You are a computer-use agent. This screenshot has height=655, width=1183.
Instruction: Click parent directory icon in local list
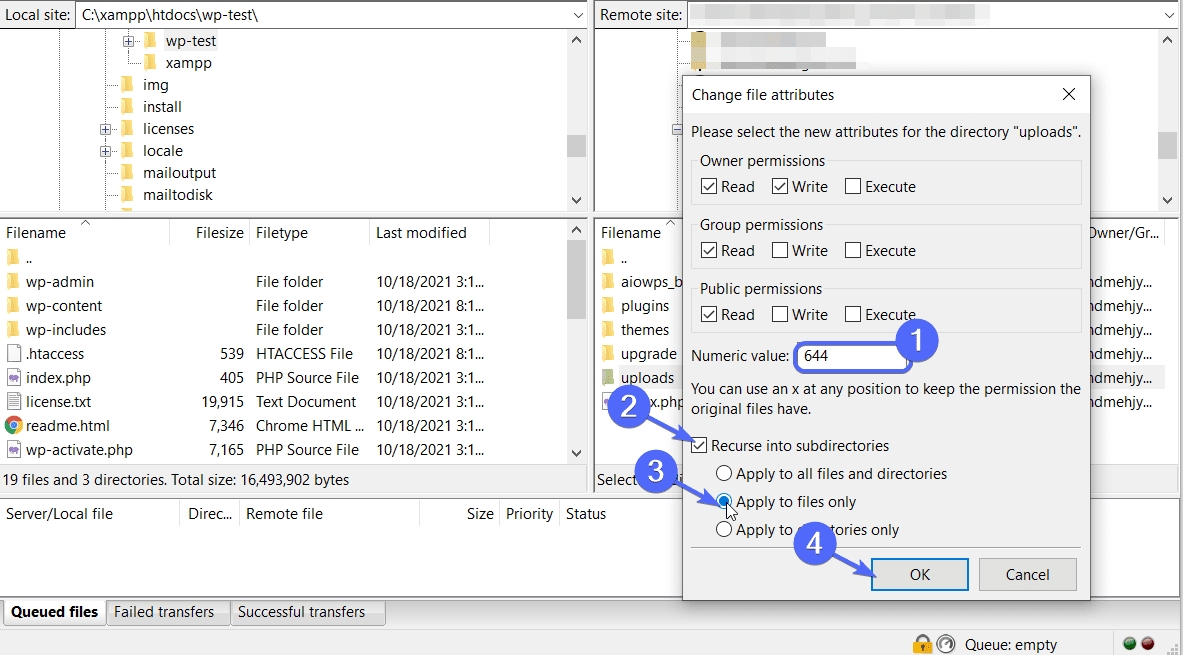click(13, 257)
